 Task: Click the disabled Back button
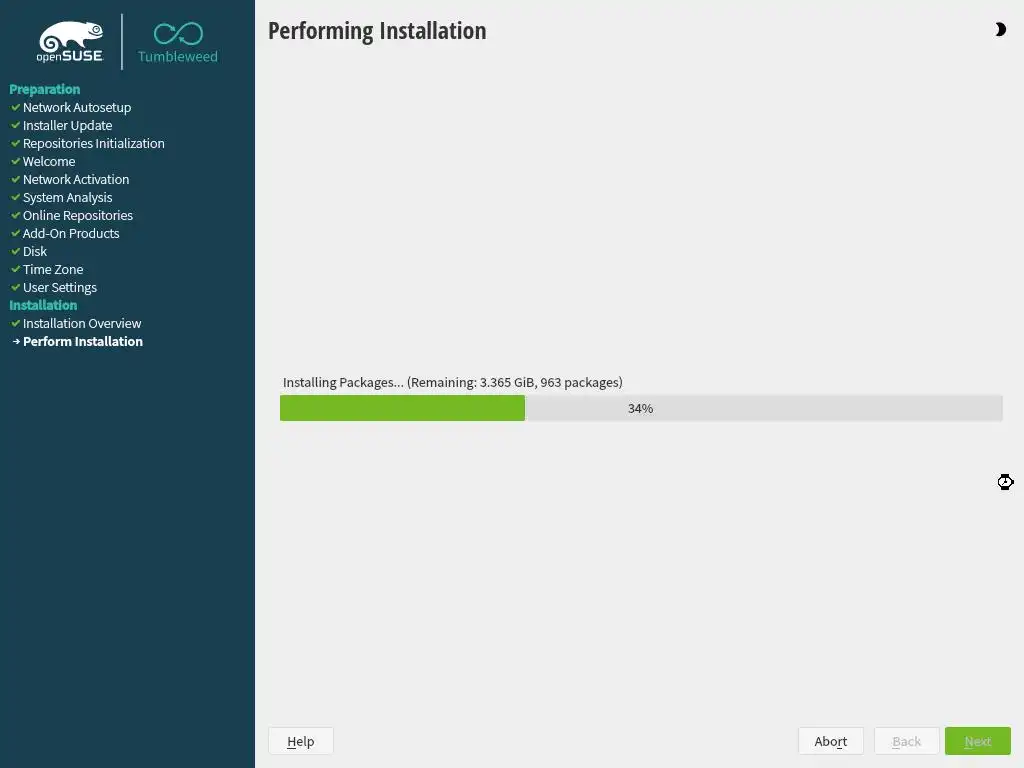pos(906,741)
